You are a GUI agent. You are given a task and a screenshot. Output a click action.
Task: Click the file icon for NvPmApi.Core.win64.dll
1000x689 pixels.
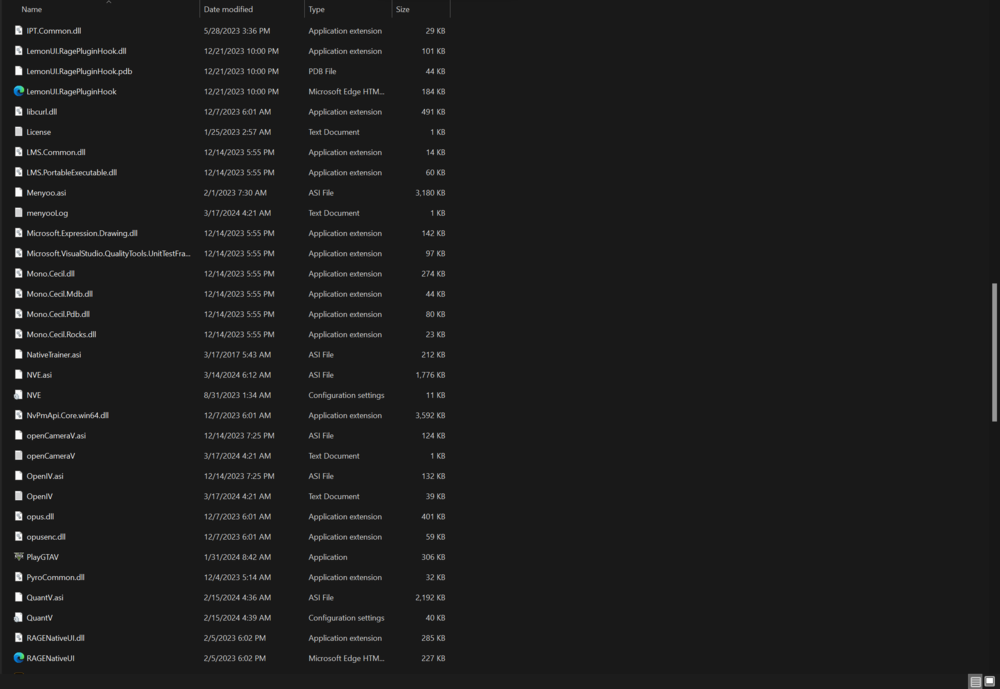tap(18, 415)
